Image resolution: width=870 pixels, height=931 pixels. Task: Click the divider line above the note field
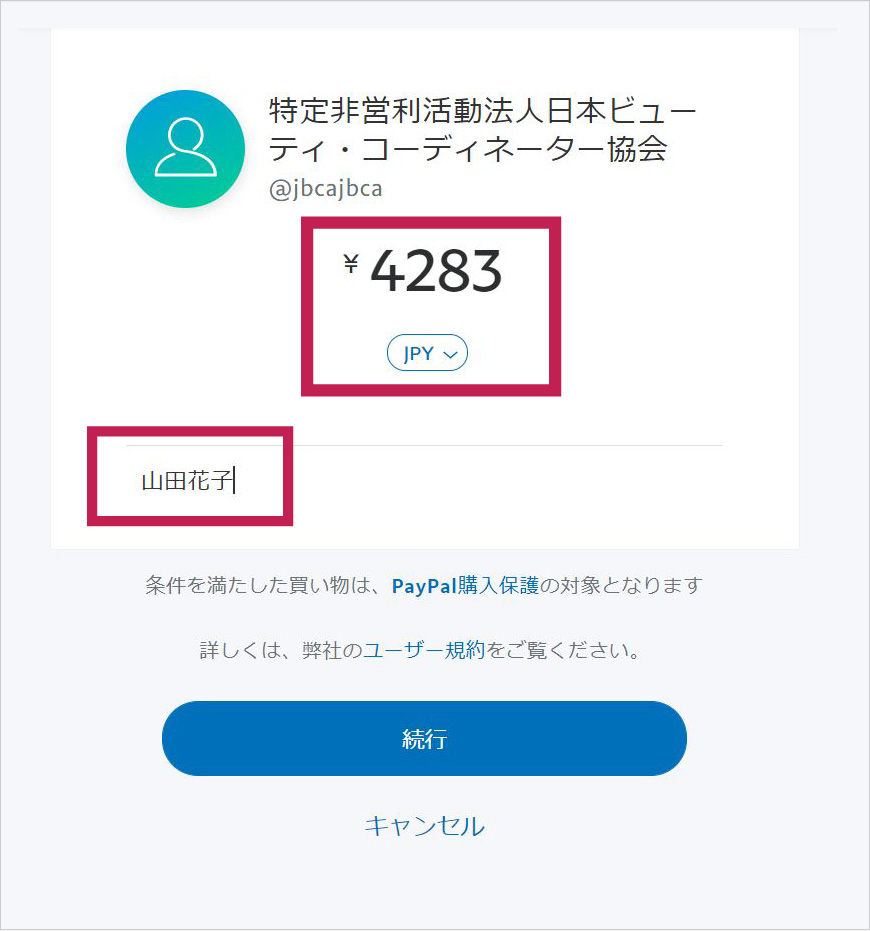click(500, 445)
